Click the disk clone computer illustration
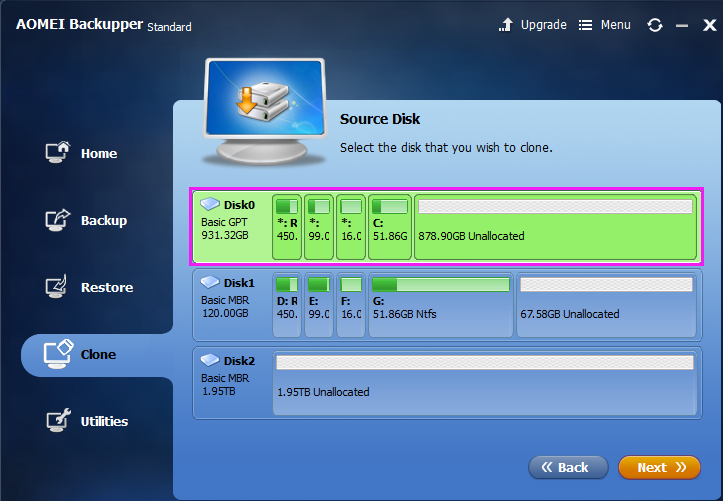This screenshot has width=723, height=501. pos(265,112)
